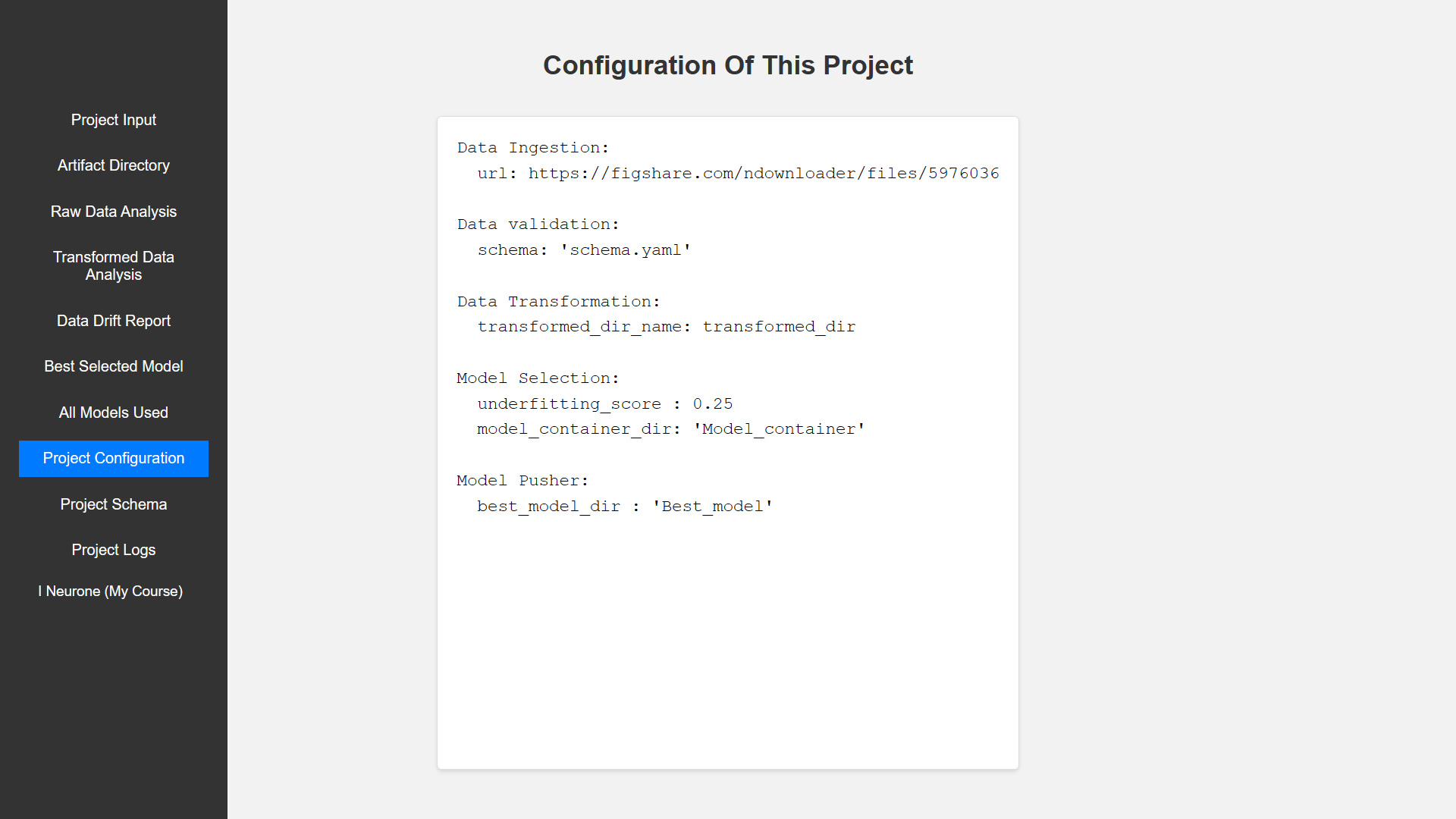The width and height of the screenshot is (1456, 819).
Task: Click the figshare download URL
Action: click(764, 173)
